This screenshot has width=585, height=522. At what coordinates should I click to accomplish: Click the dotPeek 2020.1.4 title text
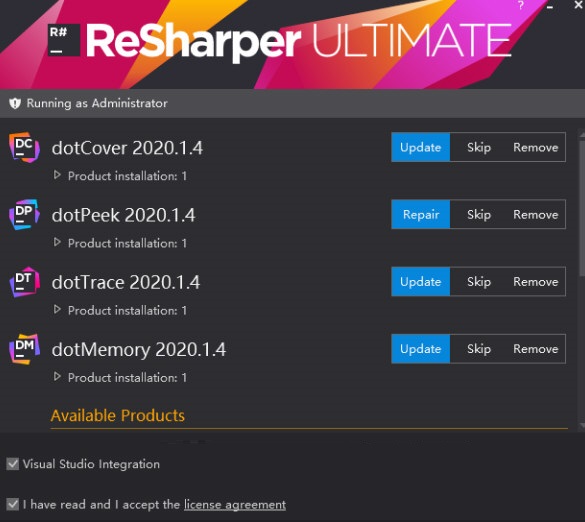click(123, 215)
